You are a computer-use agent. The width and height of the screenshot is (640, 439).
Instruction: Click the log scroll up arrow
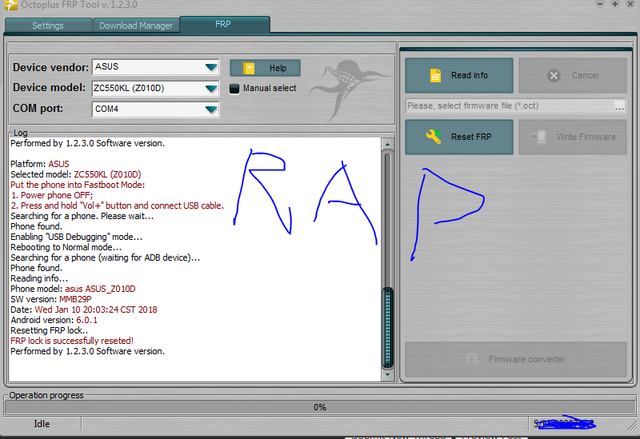tap(387, 144)
